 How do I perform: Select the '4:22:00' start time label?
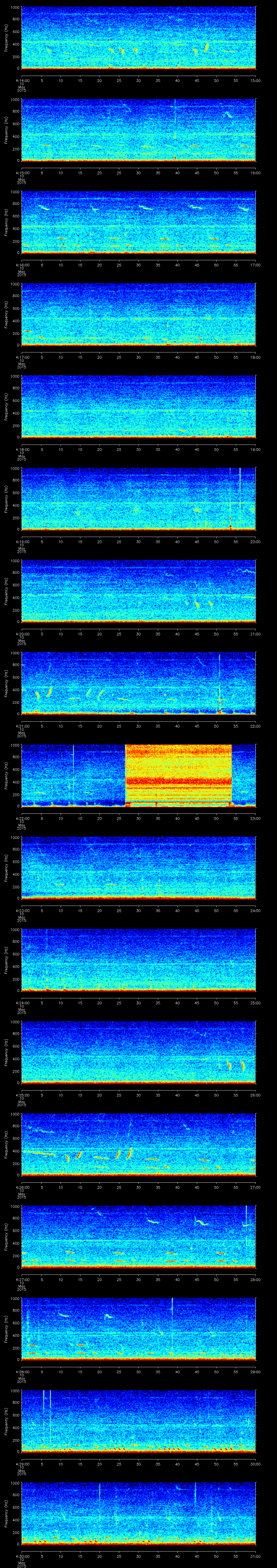[x=22, y=819]
